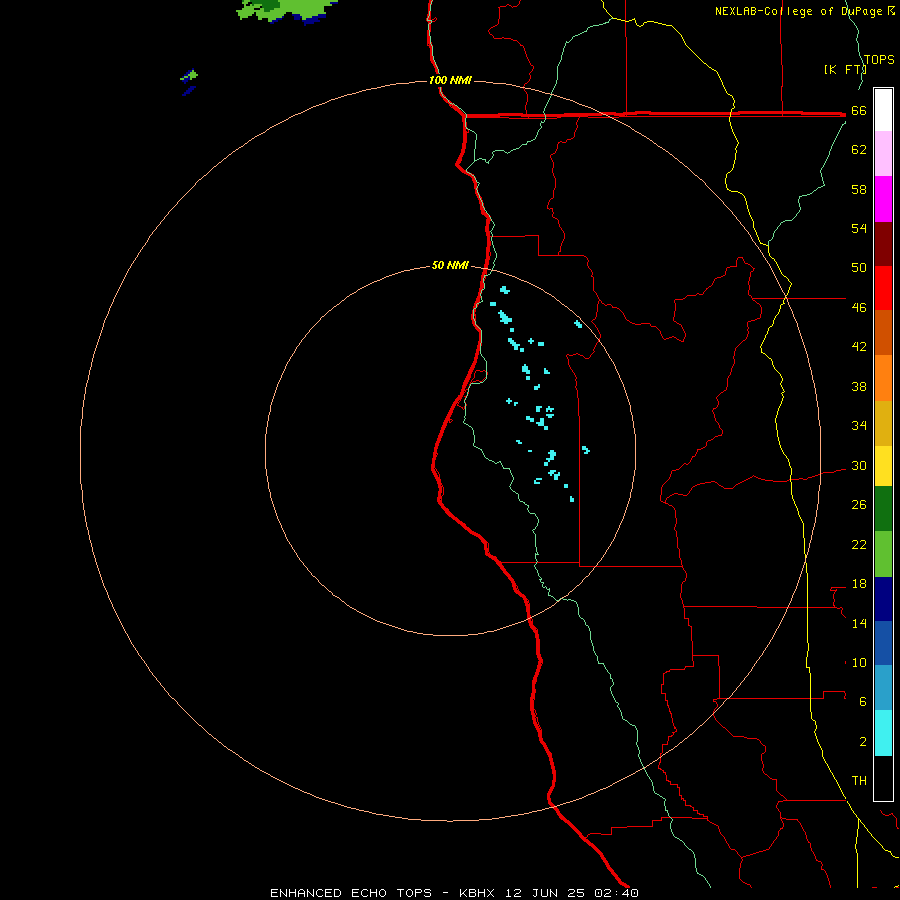
Task: Click the TOPS legend title
Action: point(879,59)
